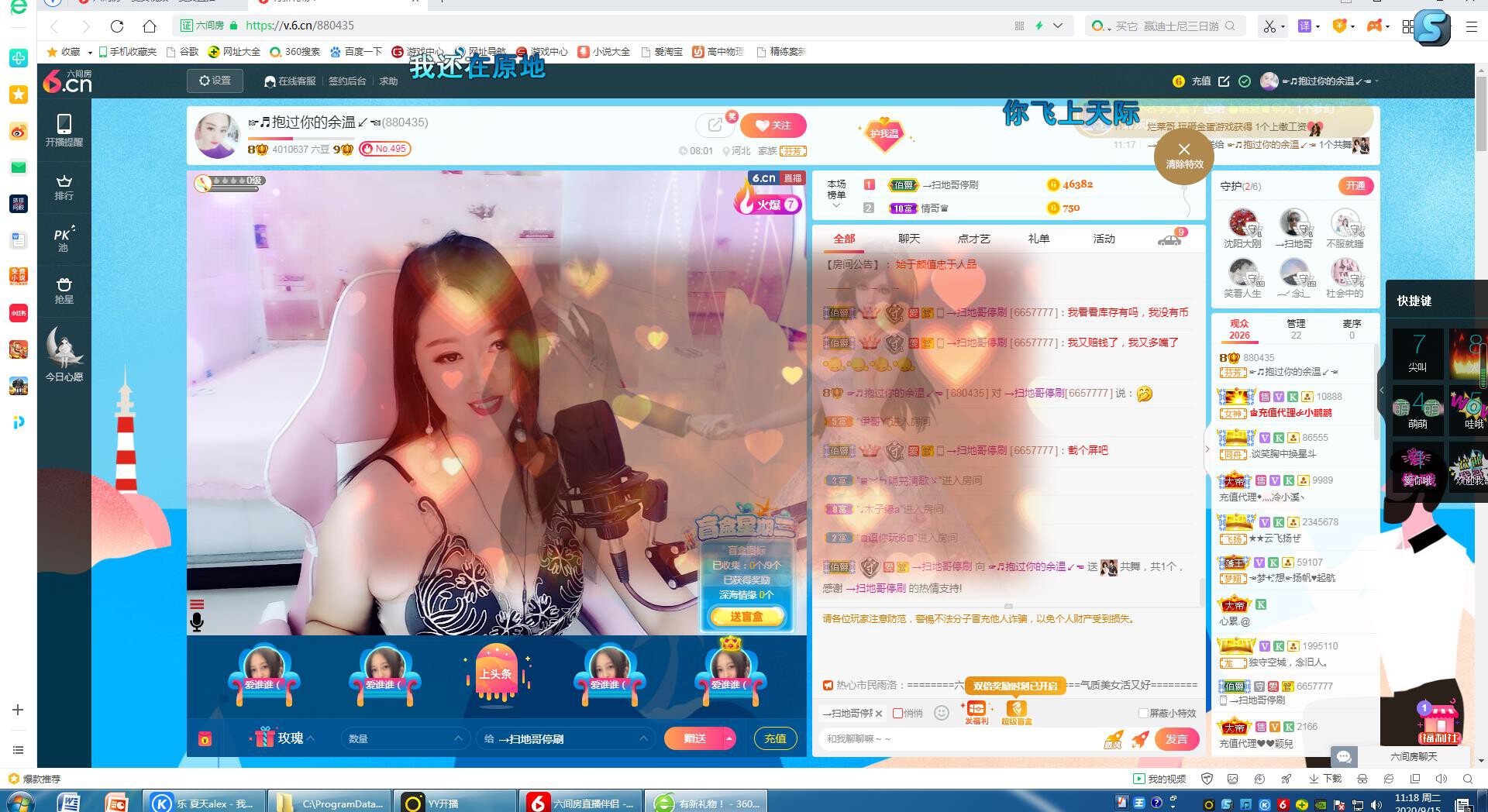Open the 数量 quantity dropdown
The height and width of the screenshot is (812, 1488).
(405, 739)
